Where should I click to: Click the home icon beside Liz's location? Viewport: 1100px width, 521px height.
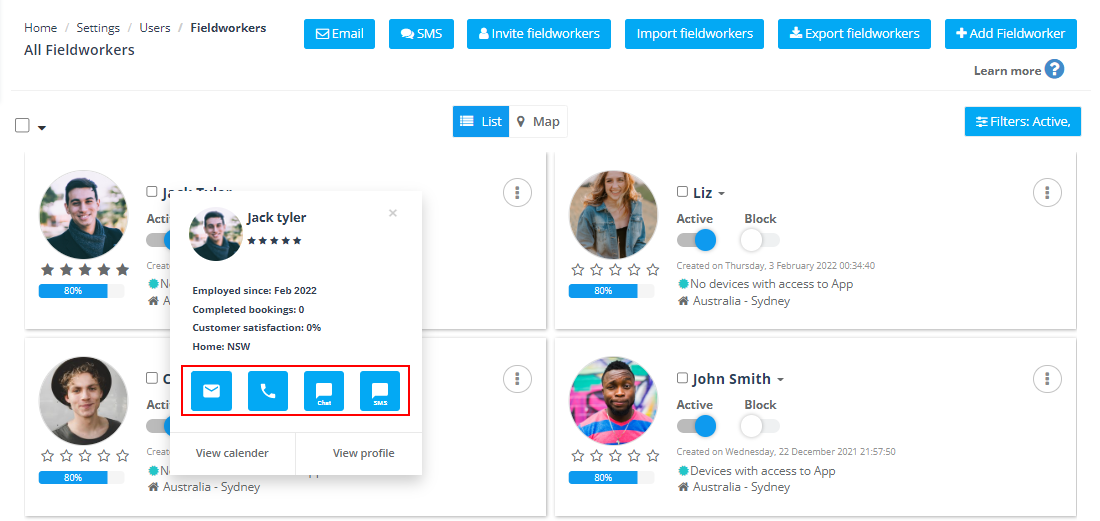pos(683,301)
